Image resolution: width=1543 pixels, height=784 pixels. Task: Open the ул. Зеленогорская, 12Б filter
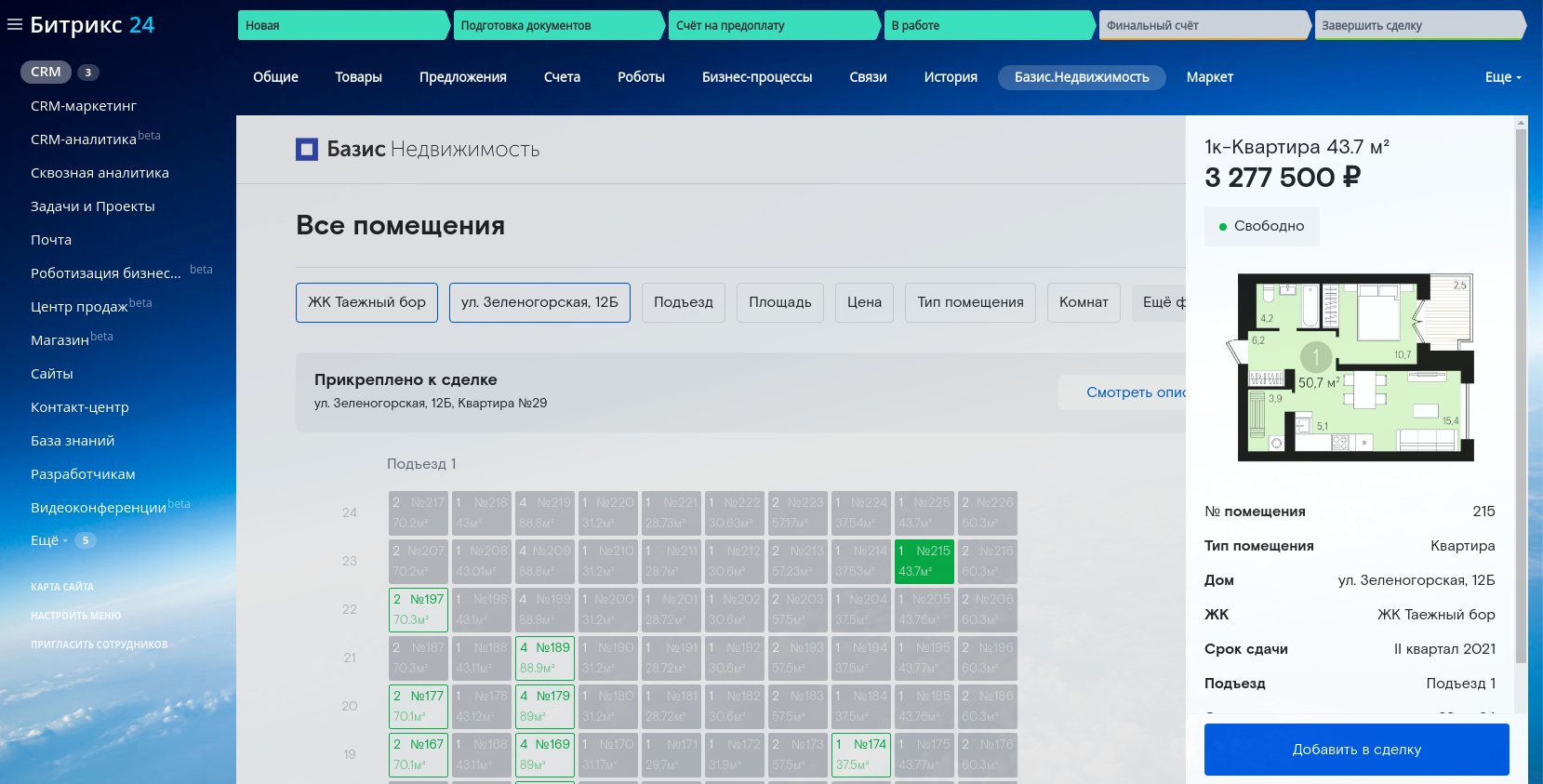point(539,302)
